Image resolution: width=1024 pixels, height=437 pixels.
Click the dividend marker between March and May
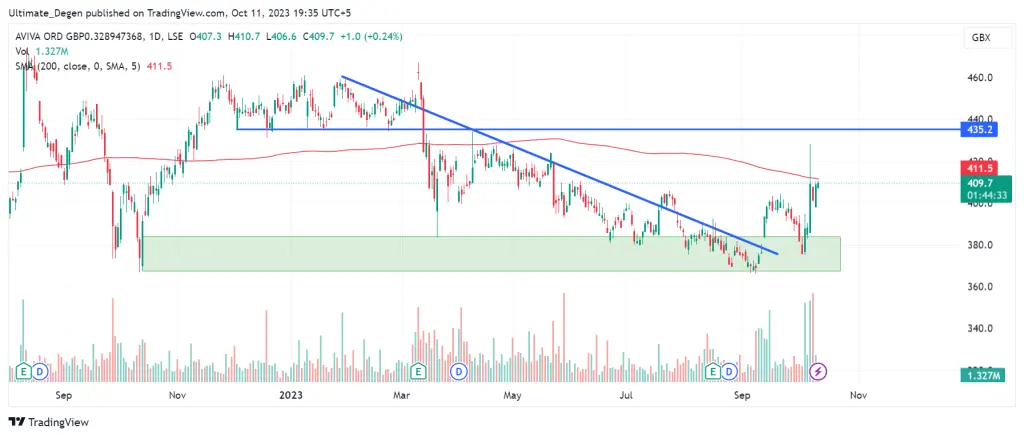tap(459, 372)
